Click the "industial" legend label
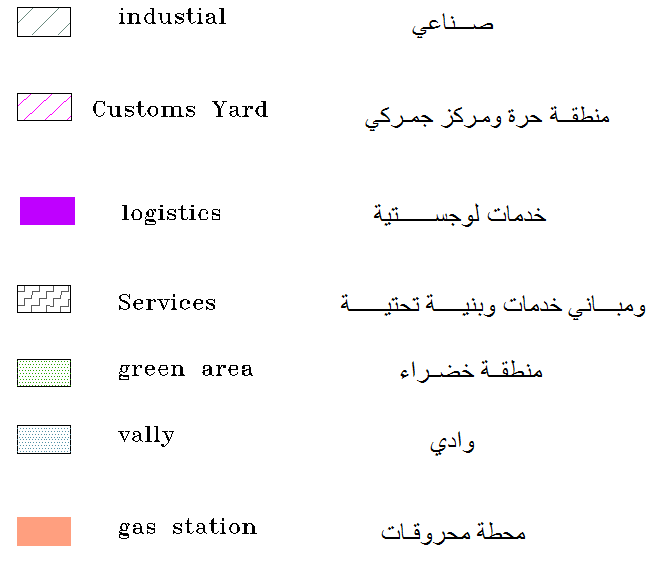The image size is (646, 587). [x=172, y=17]
